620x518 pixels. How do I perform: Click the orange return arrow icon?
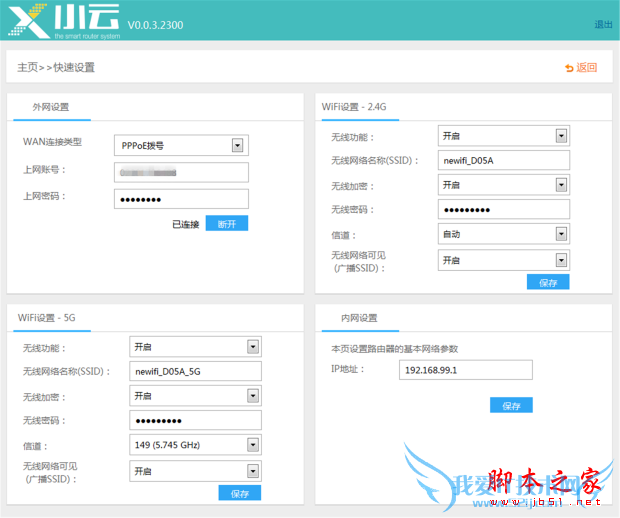point(569,68)
